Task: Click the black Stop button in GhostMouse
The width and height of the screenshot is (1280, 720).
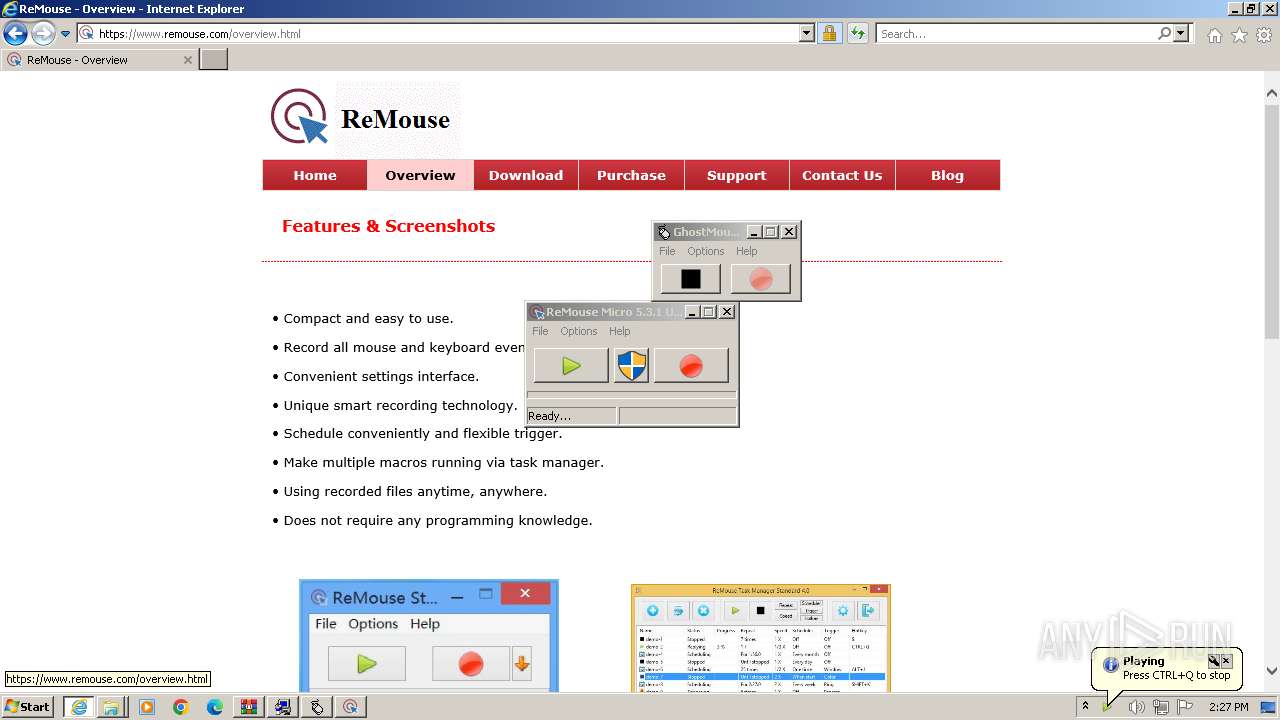Action: pyautogui.click(x=690, y=279)
